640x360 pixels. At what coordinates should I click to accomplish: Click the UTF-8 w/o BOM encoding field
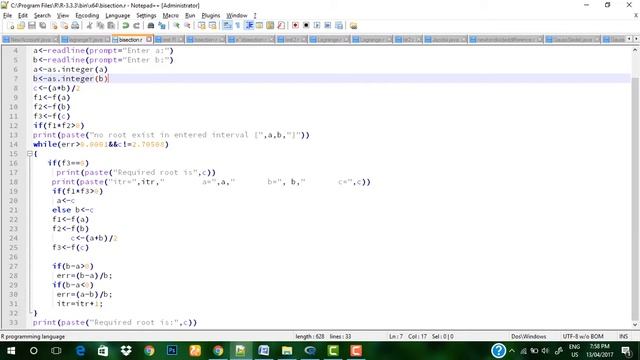(x=583, y=336)
